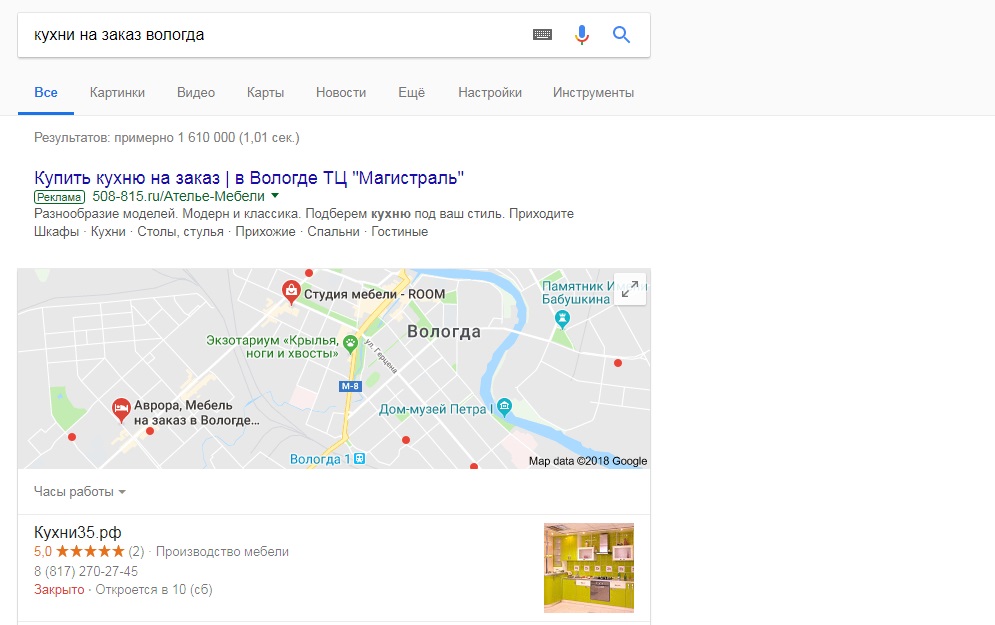
Task: Click the M-8 highway shield
Action: [x=350, y=386]
